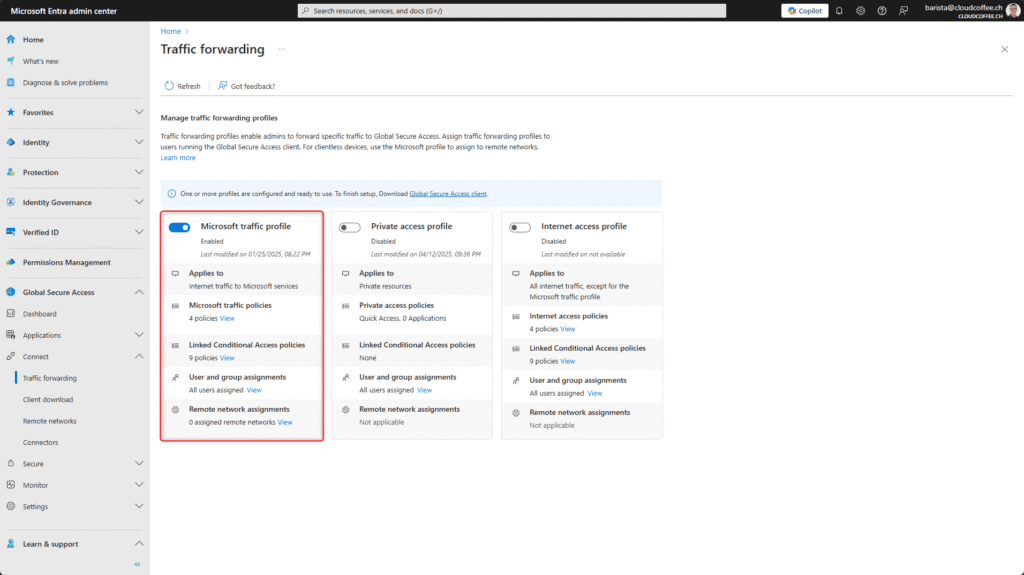The height and width of the screenshot is (575, 1024).
Task: Collapse the sidebar with double-chevron icon
Action: (x=137, y=564)
